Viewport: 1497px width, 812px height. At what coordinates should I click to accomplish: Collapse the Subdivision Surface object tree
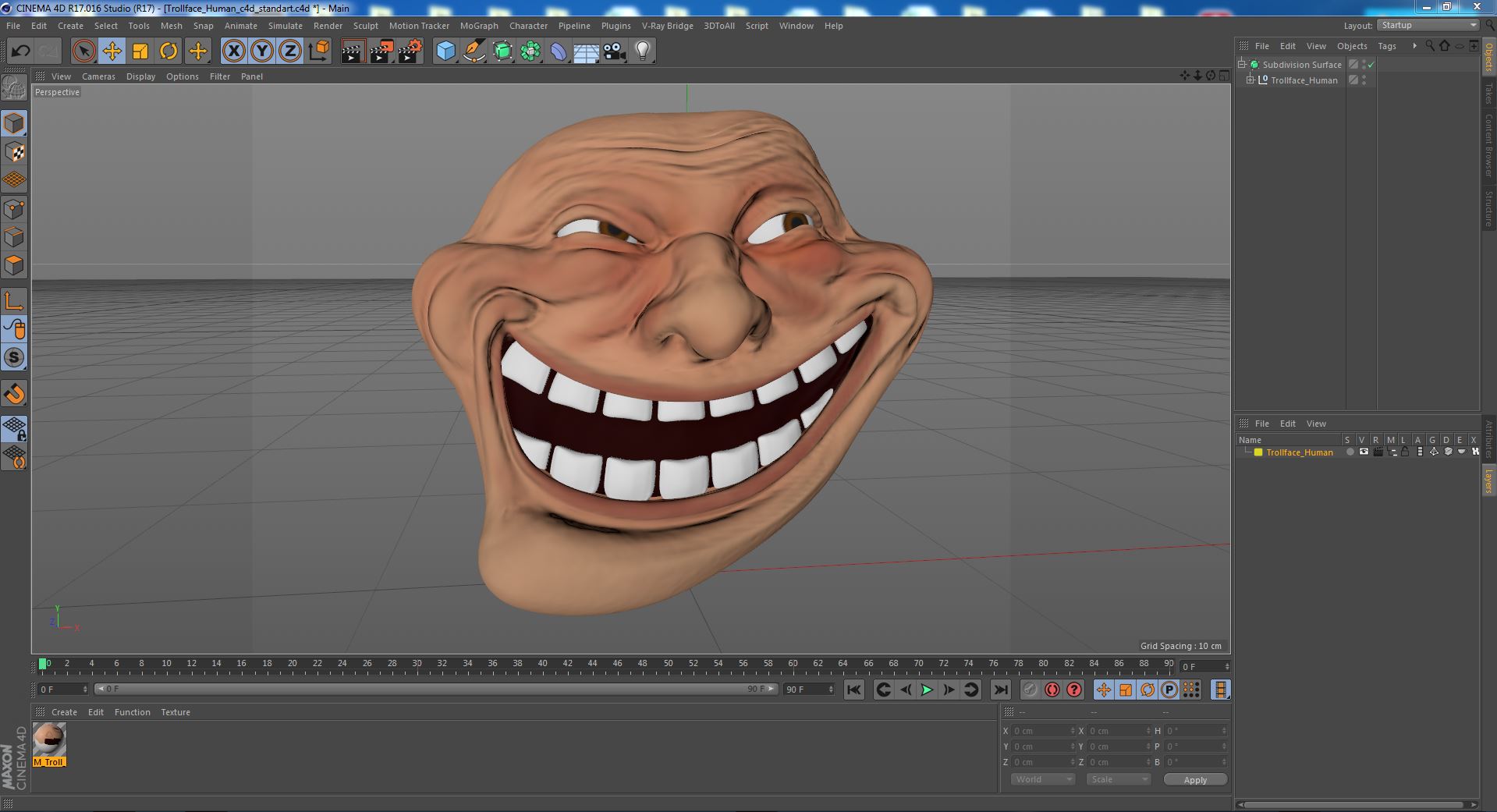tap(1241, 65)
